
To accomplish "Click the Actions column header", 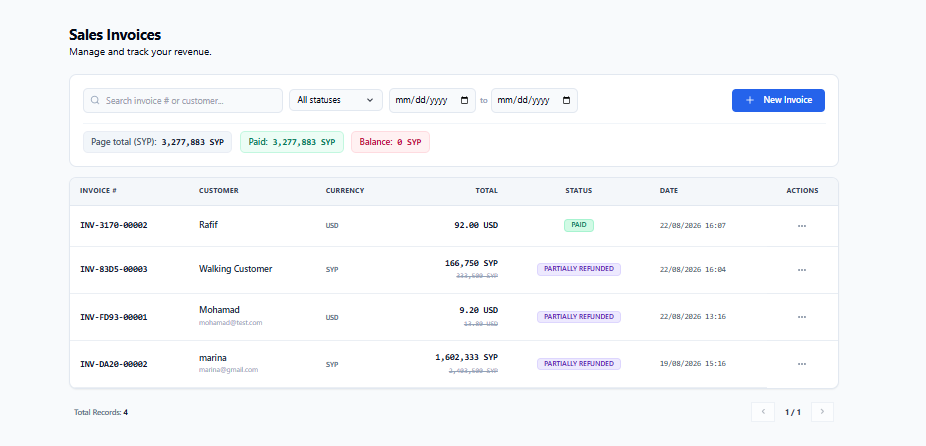I will tap(802, 191).
